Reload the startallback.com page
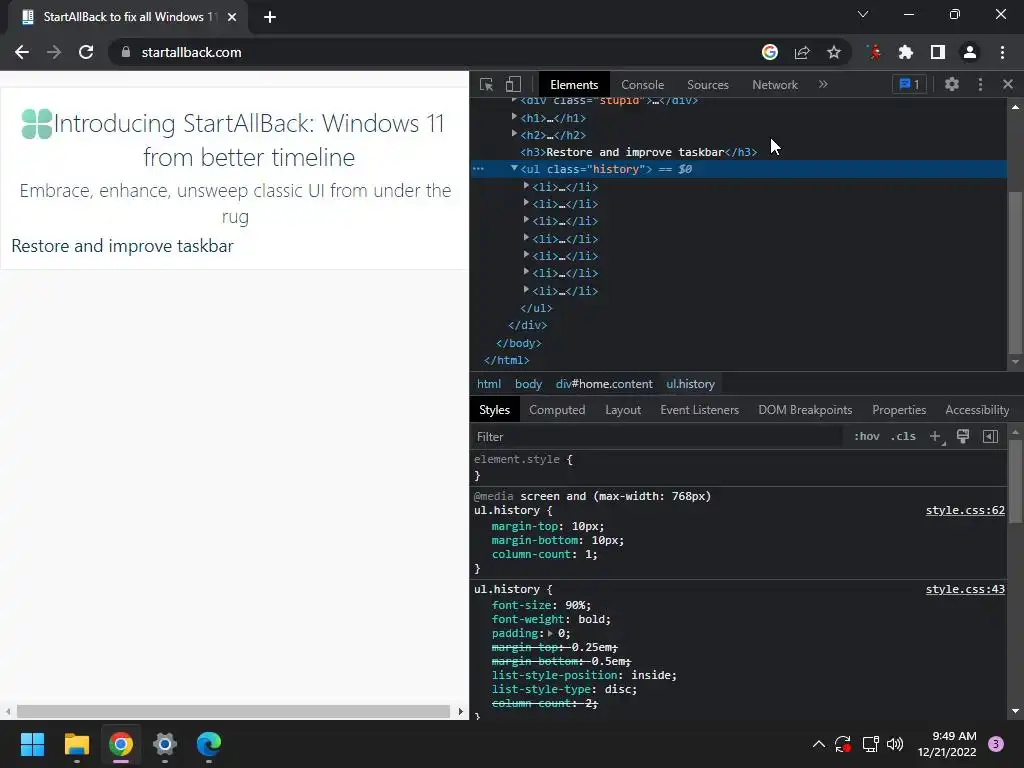Screen dimensions: 1024x768 click(x=86, y=52)
